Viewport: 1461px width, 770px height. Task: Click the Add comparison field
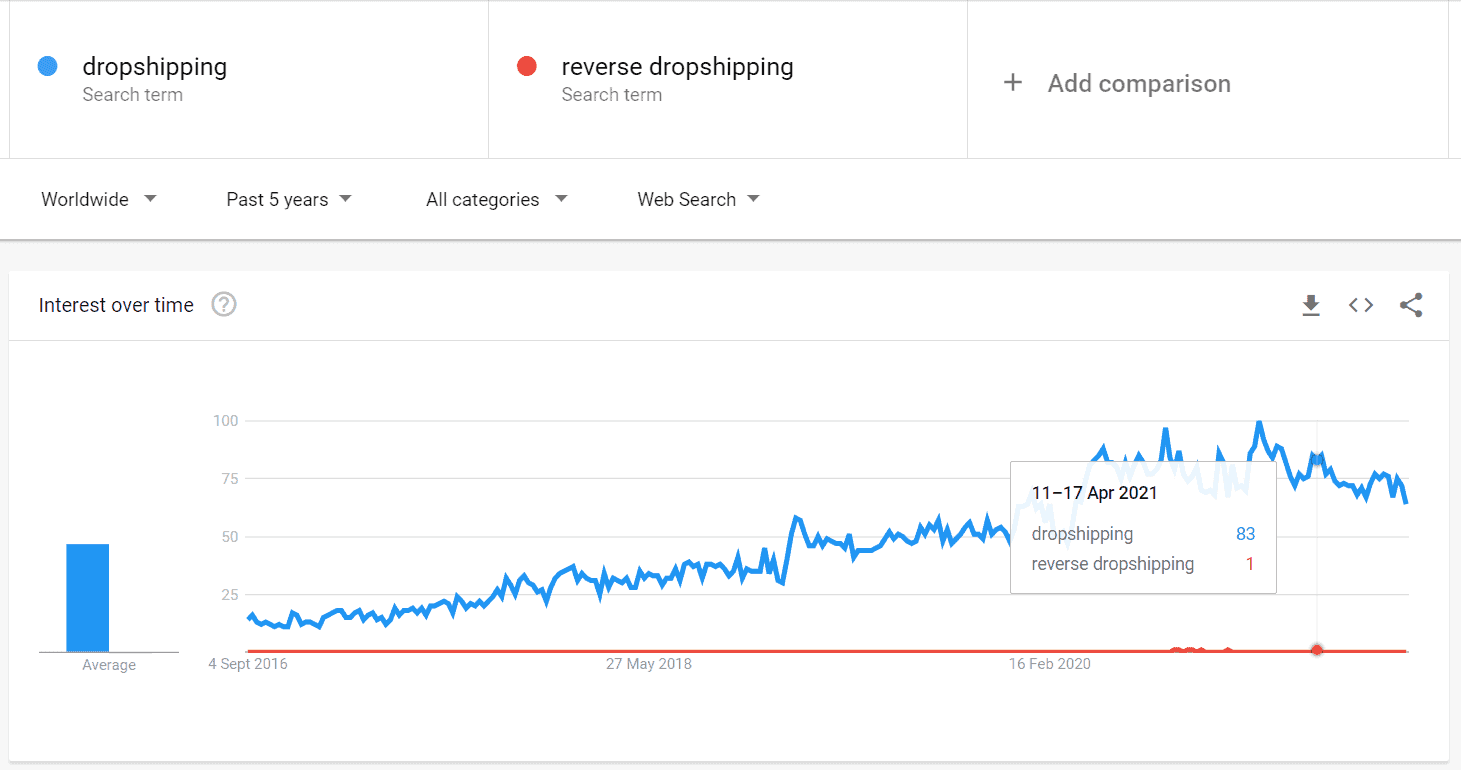1138,84
